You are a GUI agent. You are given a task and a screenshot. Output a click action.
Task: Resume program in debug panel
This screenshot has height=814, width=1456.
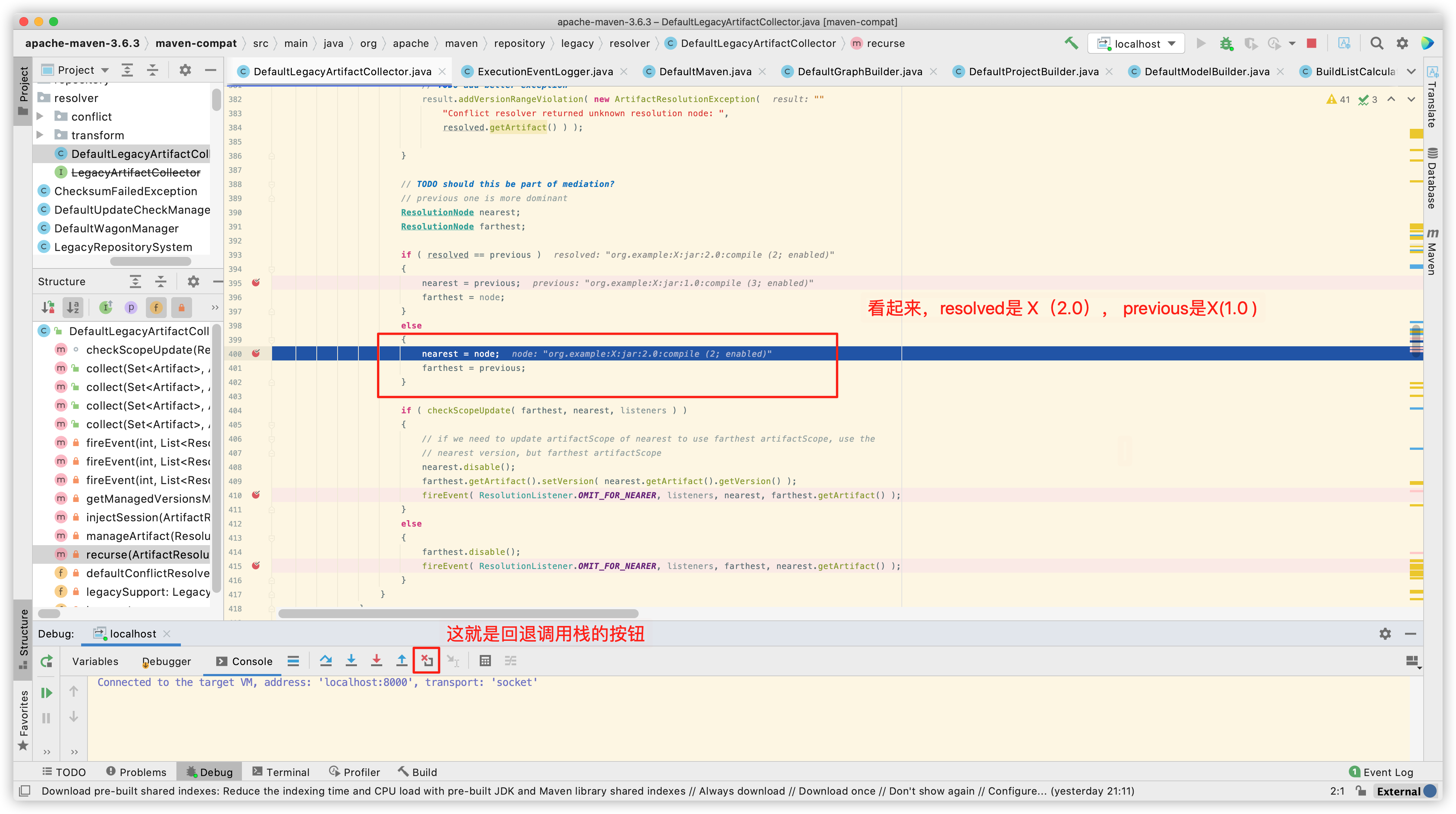point(47,692)
